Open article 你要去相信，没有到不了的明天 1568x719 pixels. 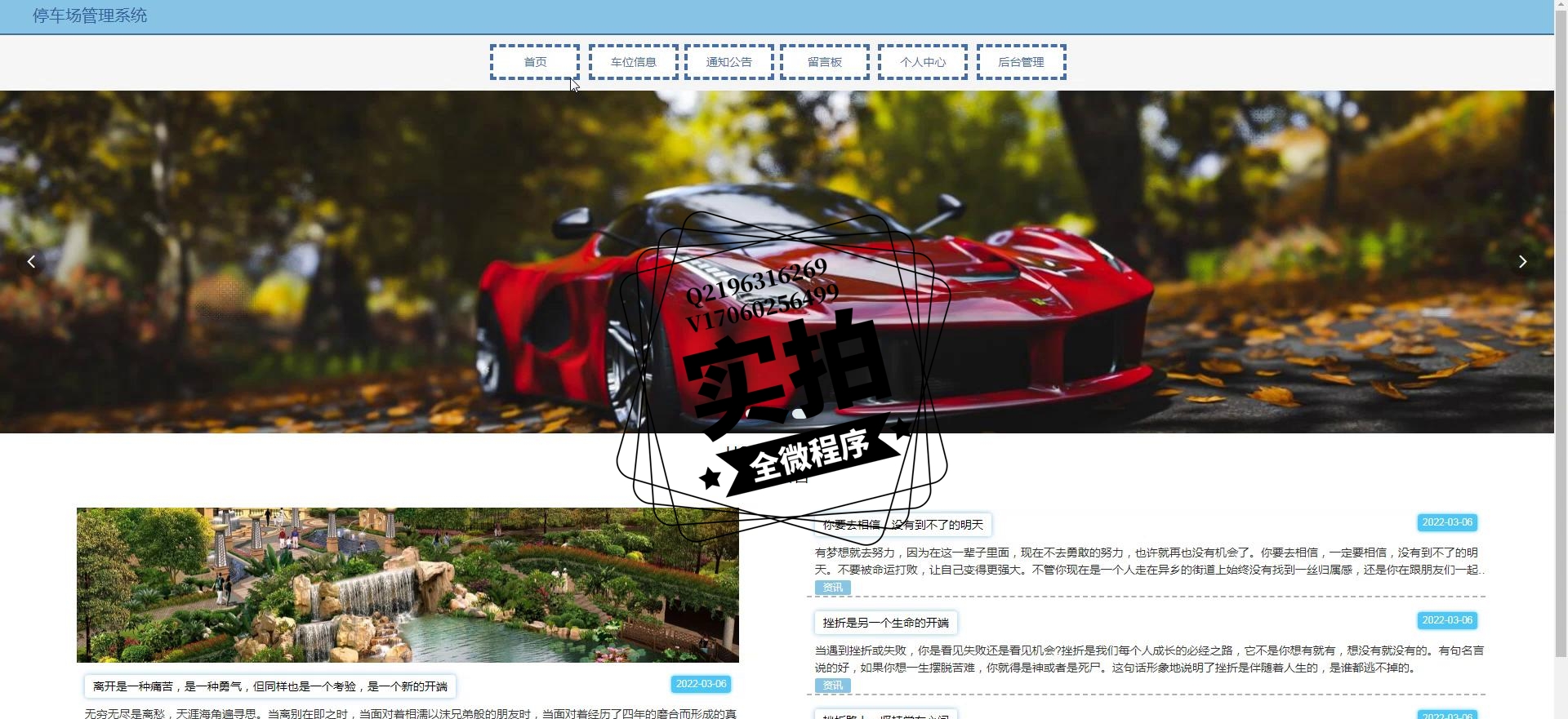click(x=902, y=525)
